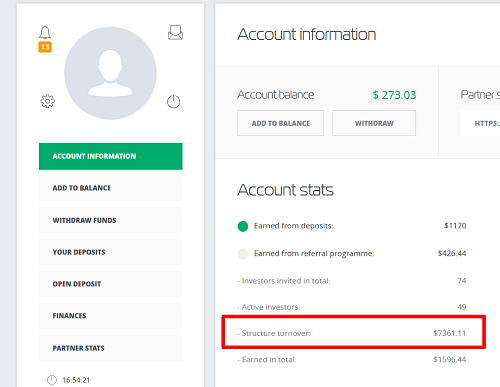Click the Structure turnover row

[x=353, y=333]
